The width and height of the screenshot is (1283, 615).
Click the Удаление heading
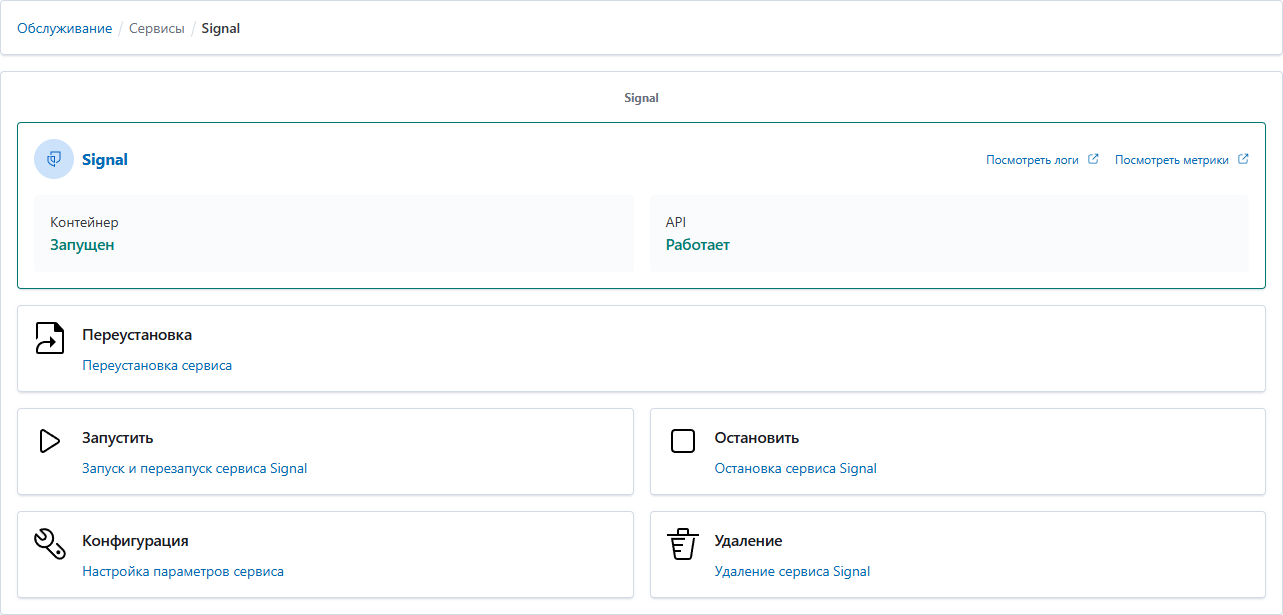749,541
